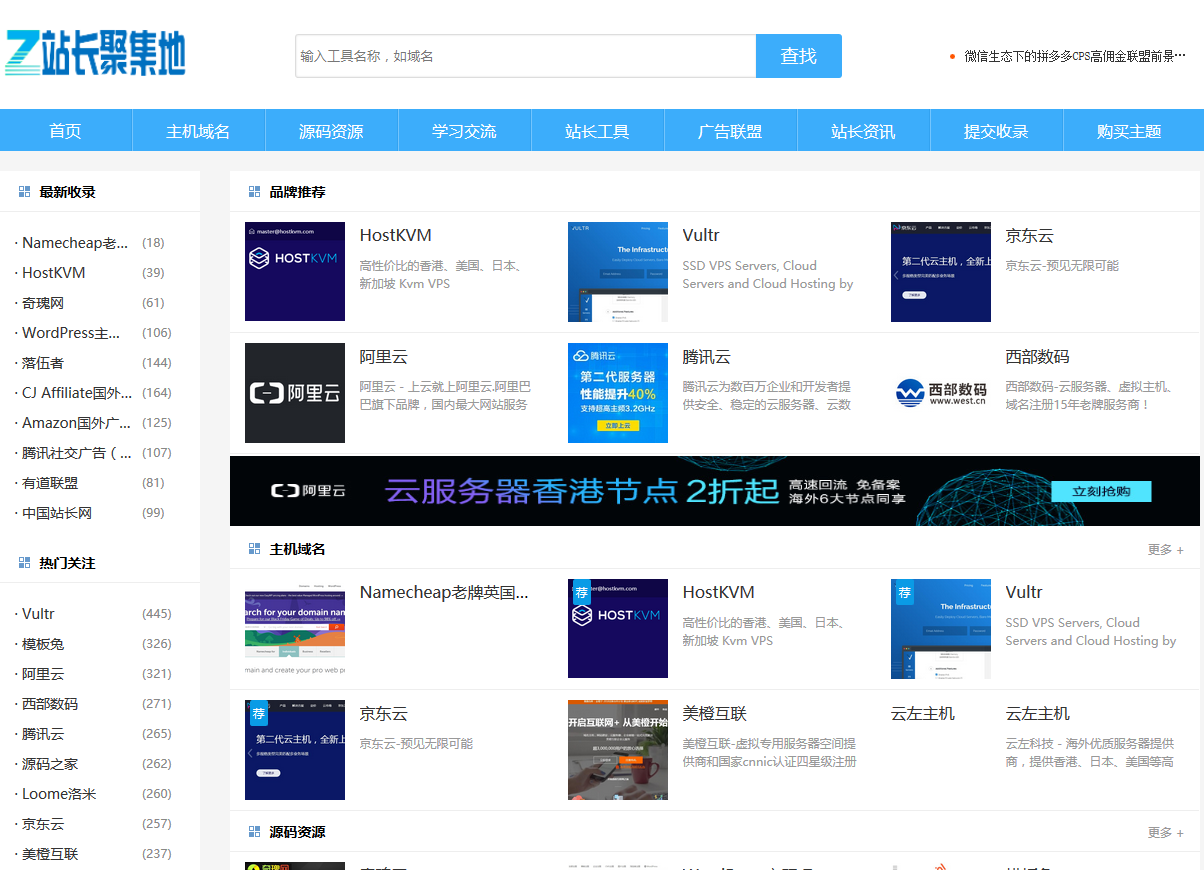Click 立刻抢购 button on banner
This screenshot has height=870, width=1204.
(1101, 491)
